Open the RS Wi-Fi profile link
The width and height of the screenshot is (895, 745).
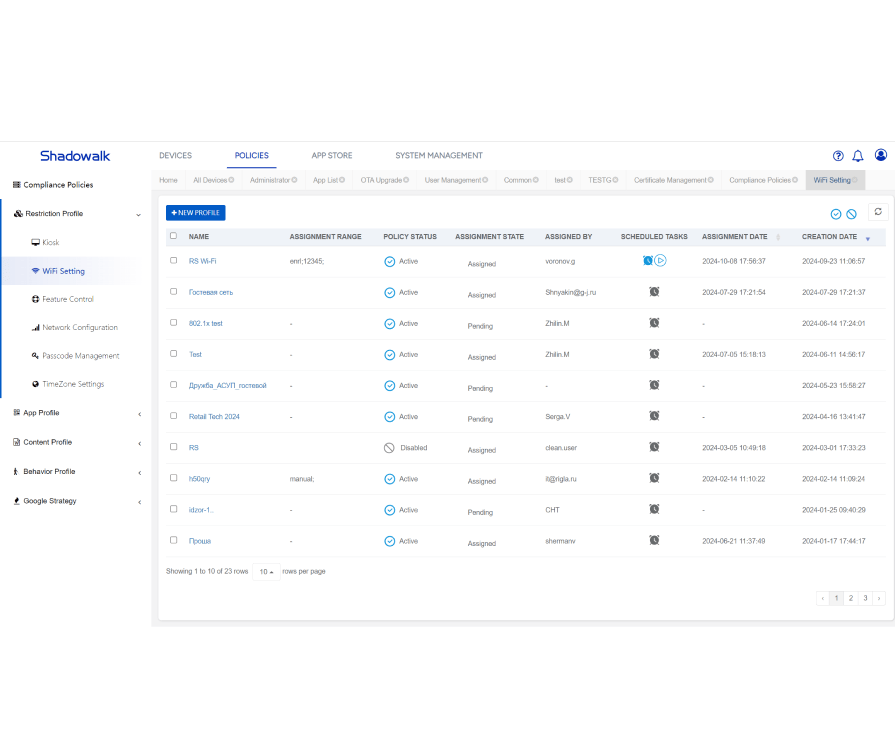[203, 261]
